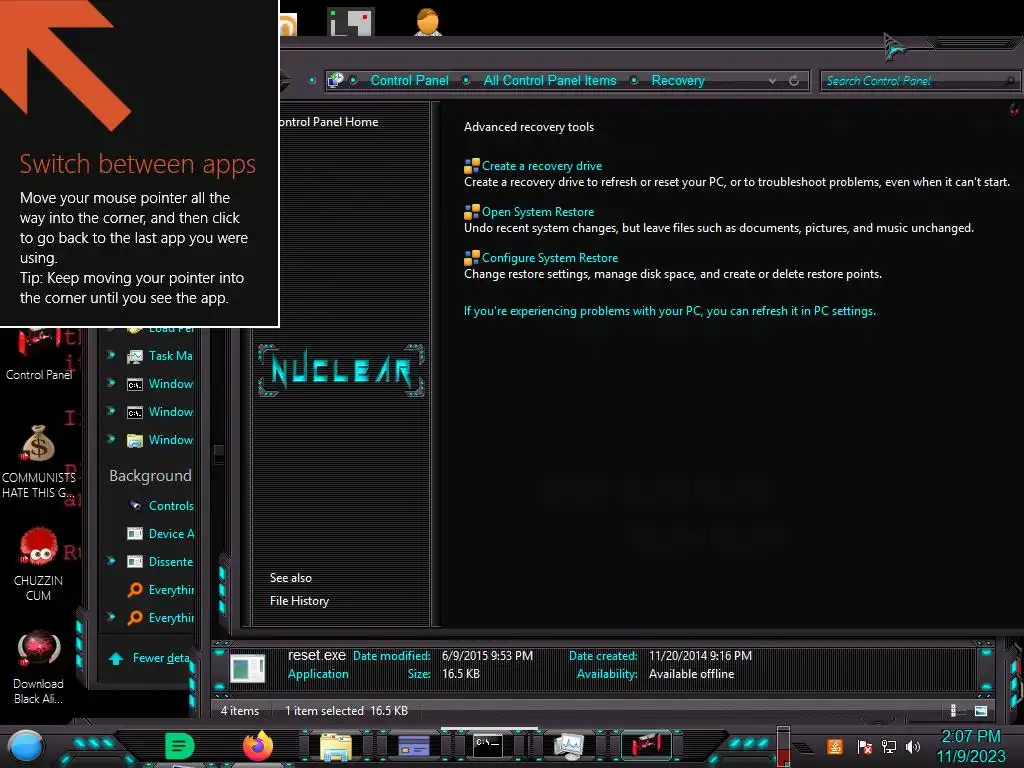Open the CHUZZIN CUM desktop icon

(x=39, y=564)
